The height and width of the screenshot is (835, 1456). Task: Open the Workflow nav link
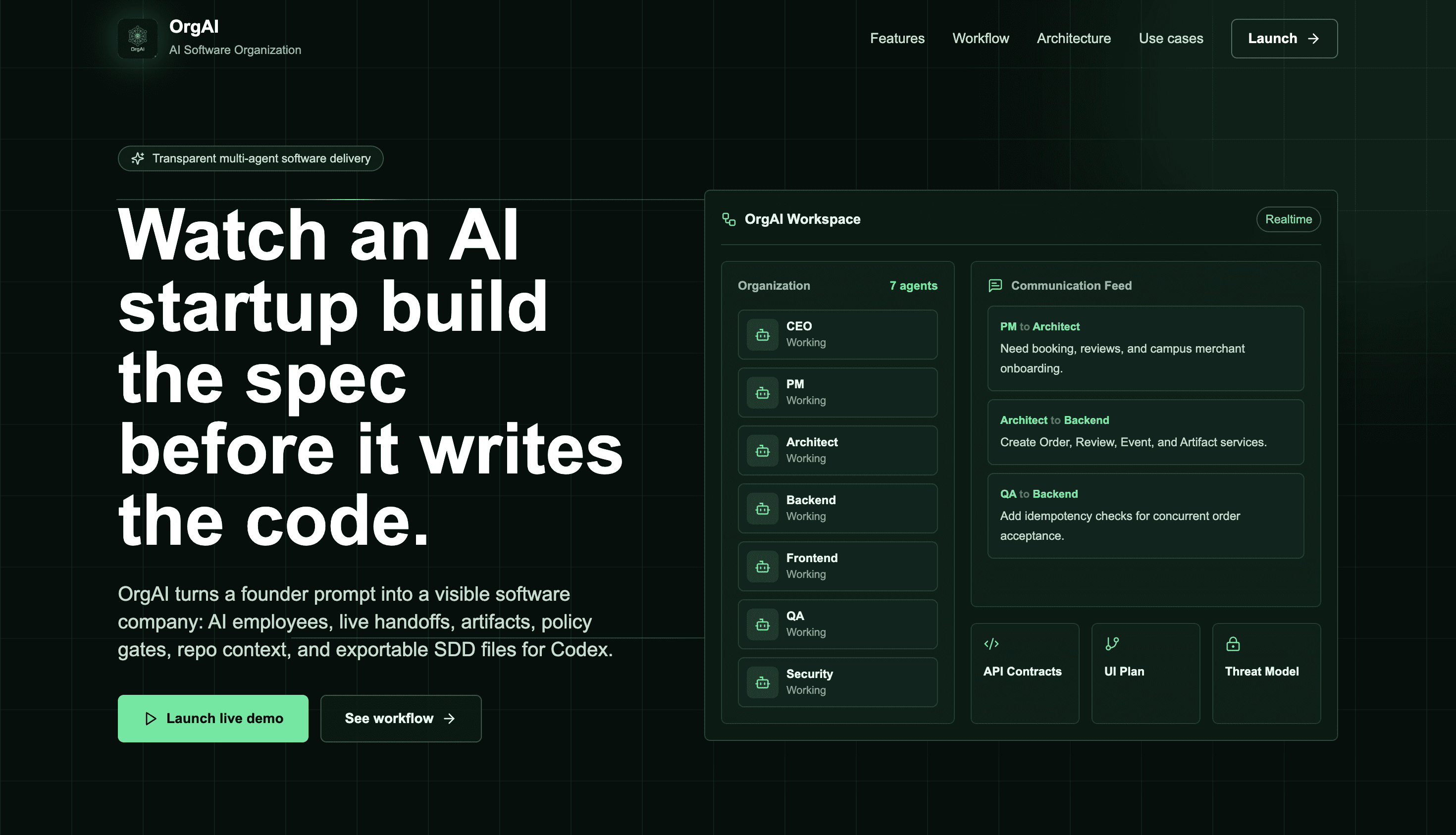[981, 39]
